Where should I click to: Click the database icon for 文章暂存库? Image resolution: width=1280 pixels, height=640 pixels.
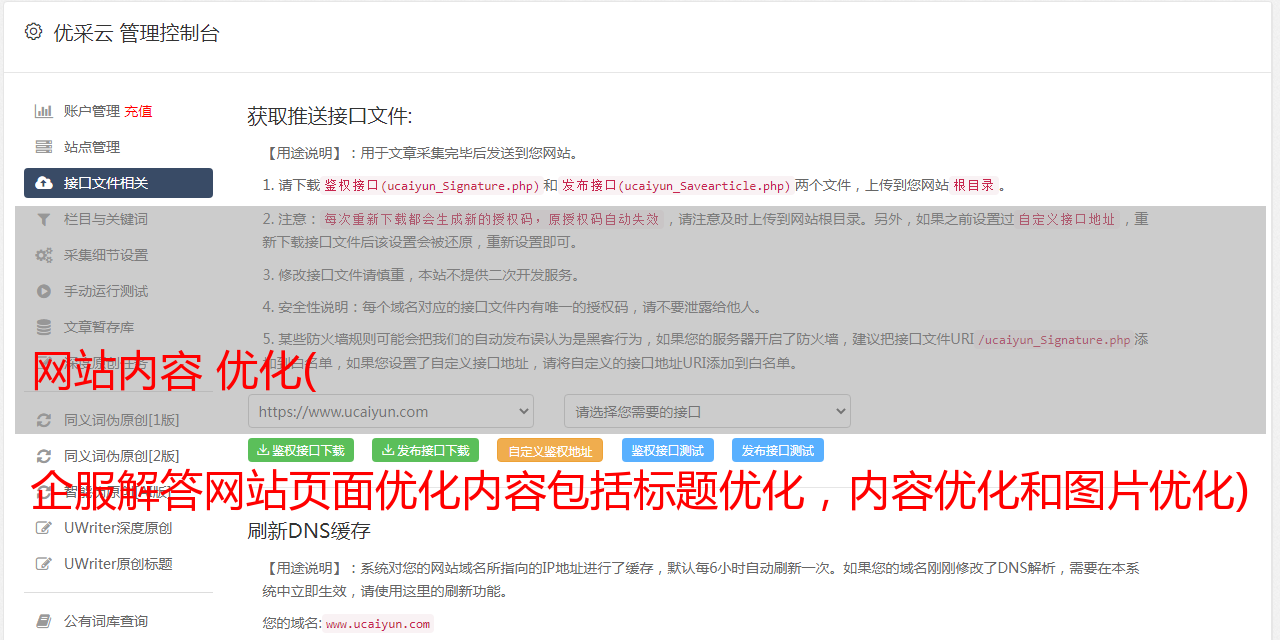tap(44, 327)
